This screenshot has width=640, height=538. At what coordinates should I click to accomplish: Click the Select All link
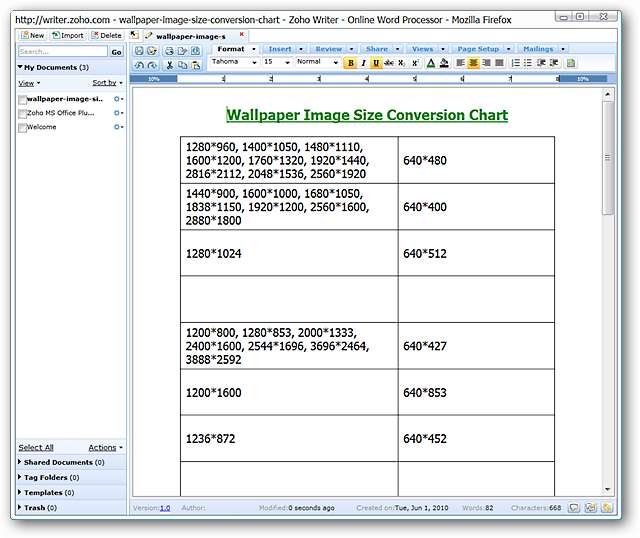pyautogui.click(x=36, y=448)
